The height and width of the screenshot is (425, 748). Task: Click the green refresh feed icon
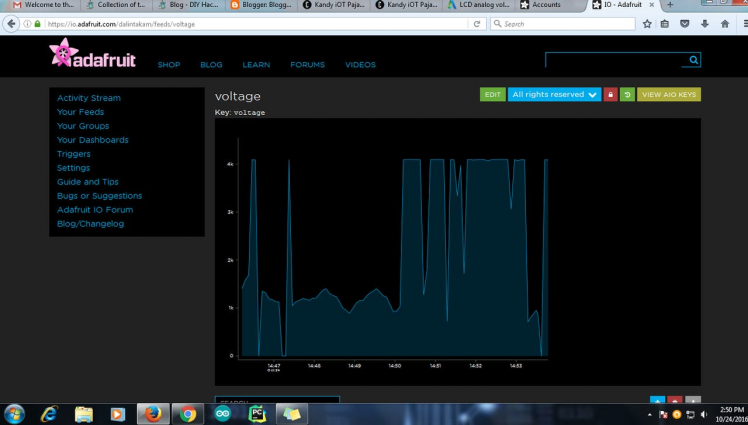627,94
